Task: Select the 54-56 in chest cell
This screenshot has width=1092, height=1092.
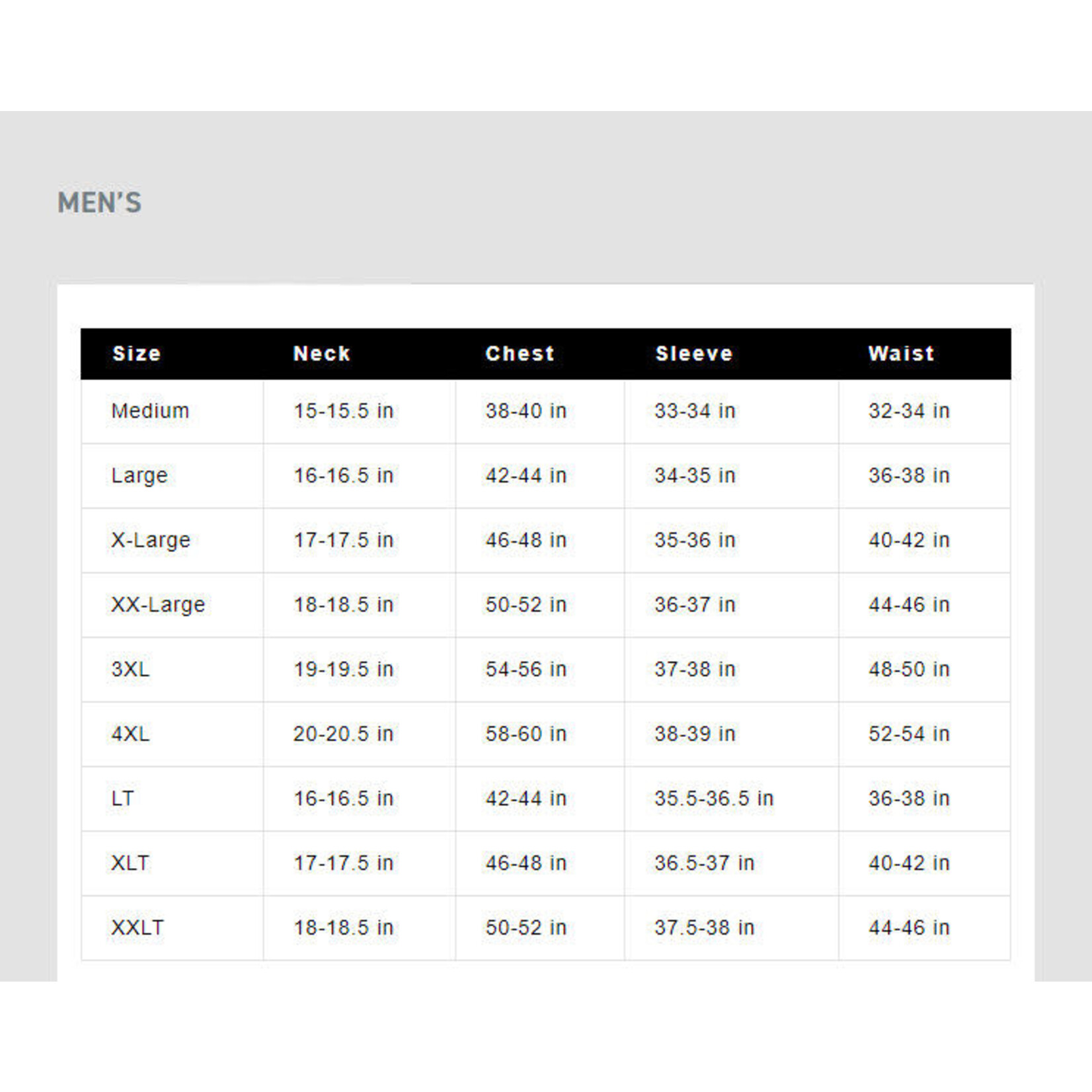Action: 526,669
